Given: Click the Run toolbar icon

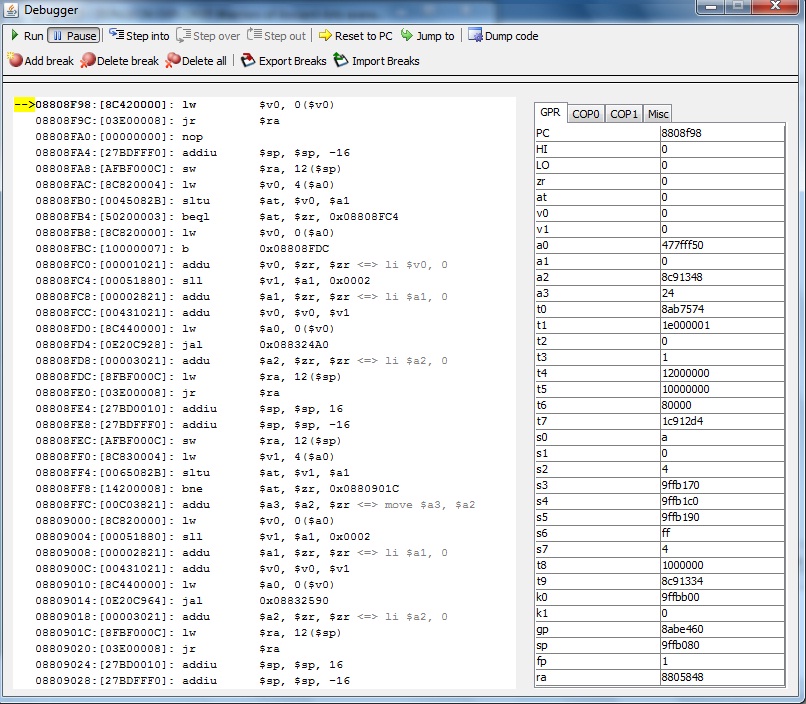Looking at the screenshot, I should pyautogui.click(x=15, y=36).
